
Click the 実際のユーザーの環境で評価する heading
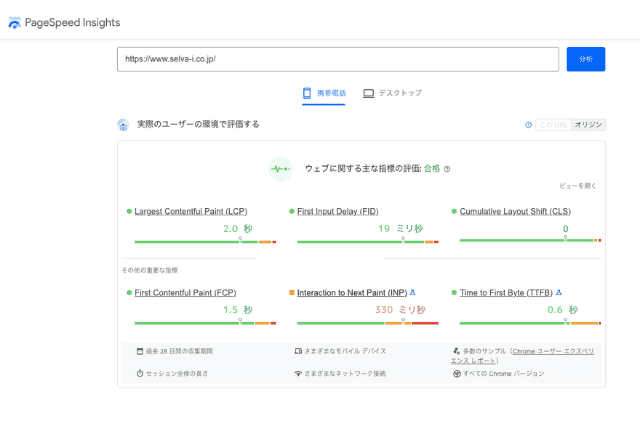coord(198,124)
